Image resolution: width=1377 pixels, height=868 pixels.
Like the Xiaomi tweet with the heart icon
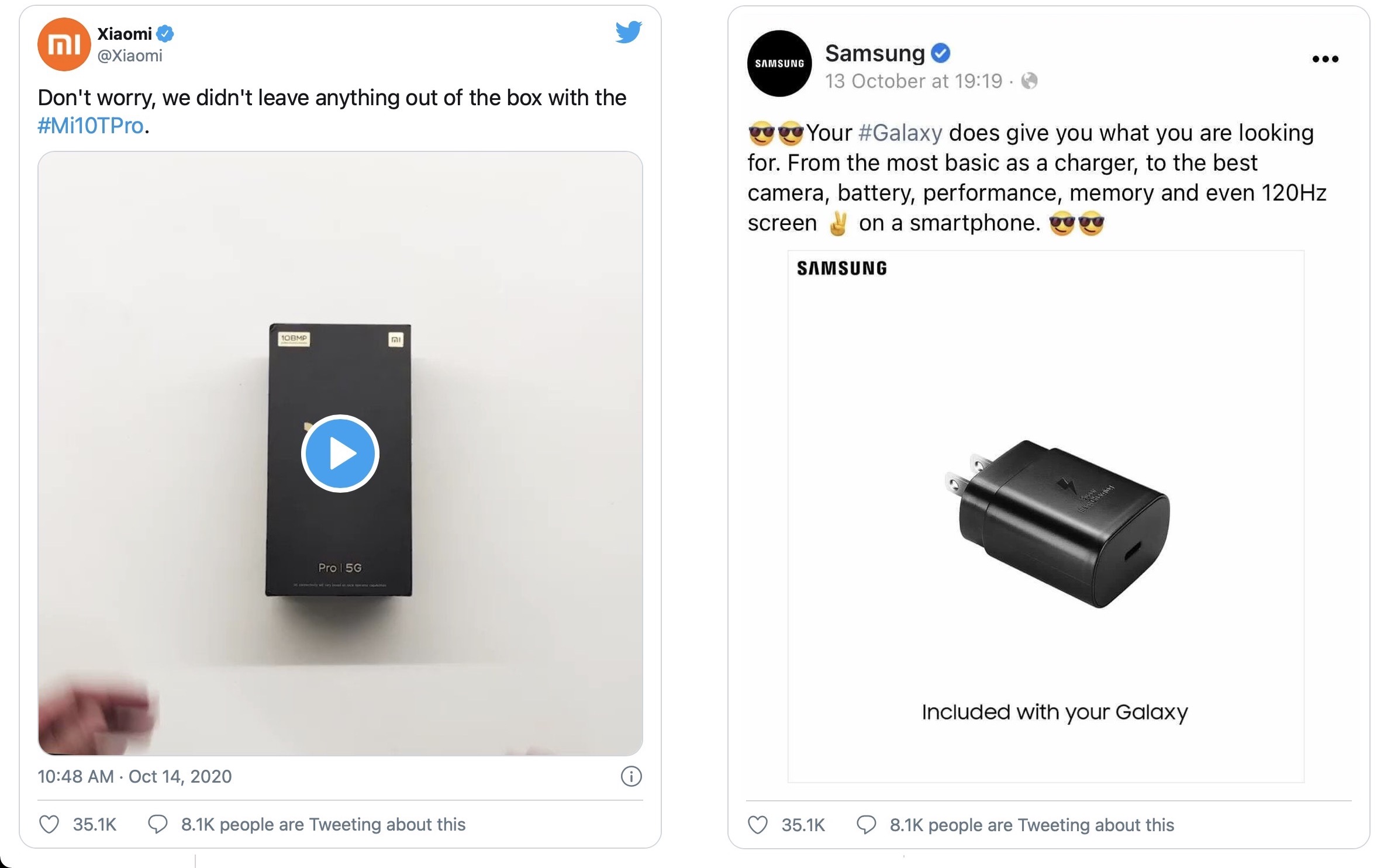pos(50,824)
